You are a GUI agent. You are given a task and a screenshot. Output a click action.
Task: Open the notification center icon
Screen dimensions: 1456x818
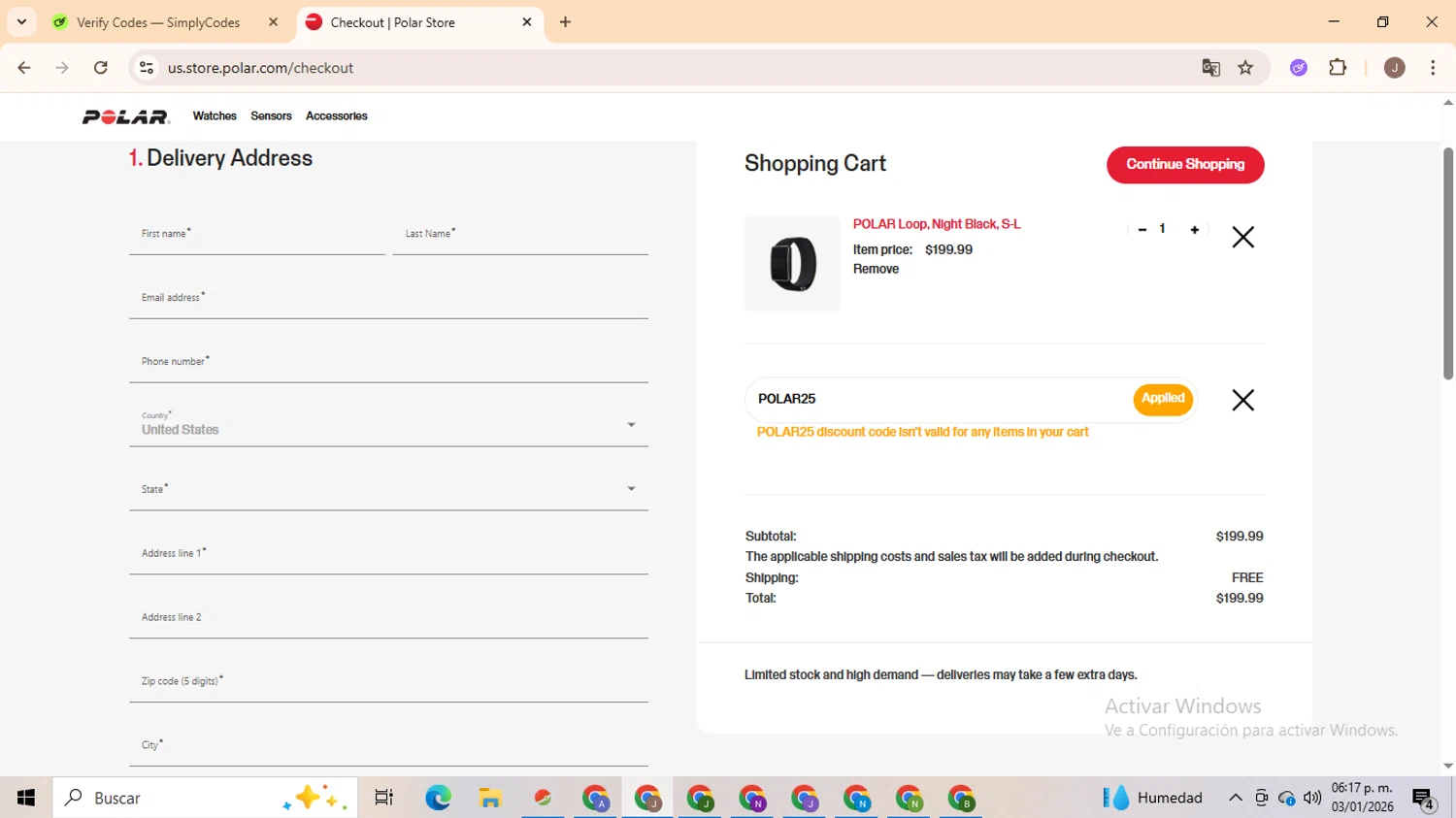(x=1424, y=799)
